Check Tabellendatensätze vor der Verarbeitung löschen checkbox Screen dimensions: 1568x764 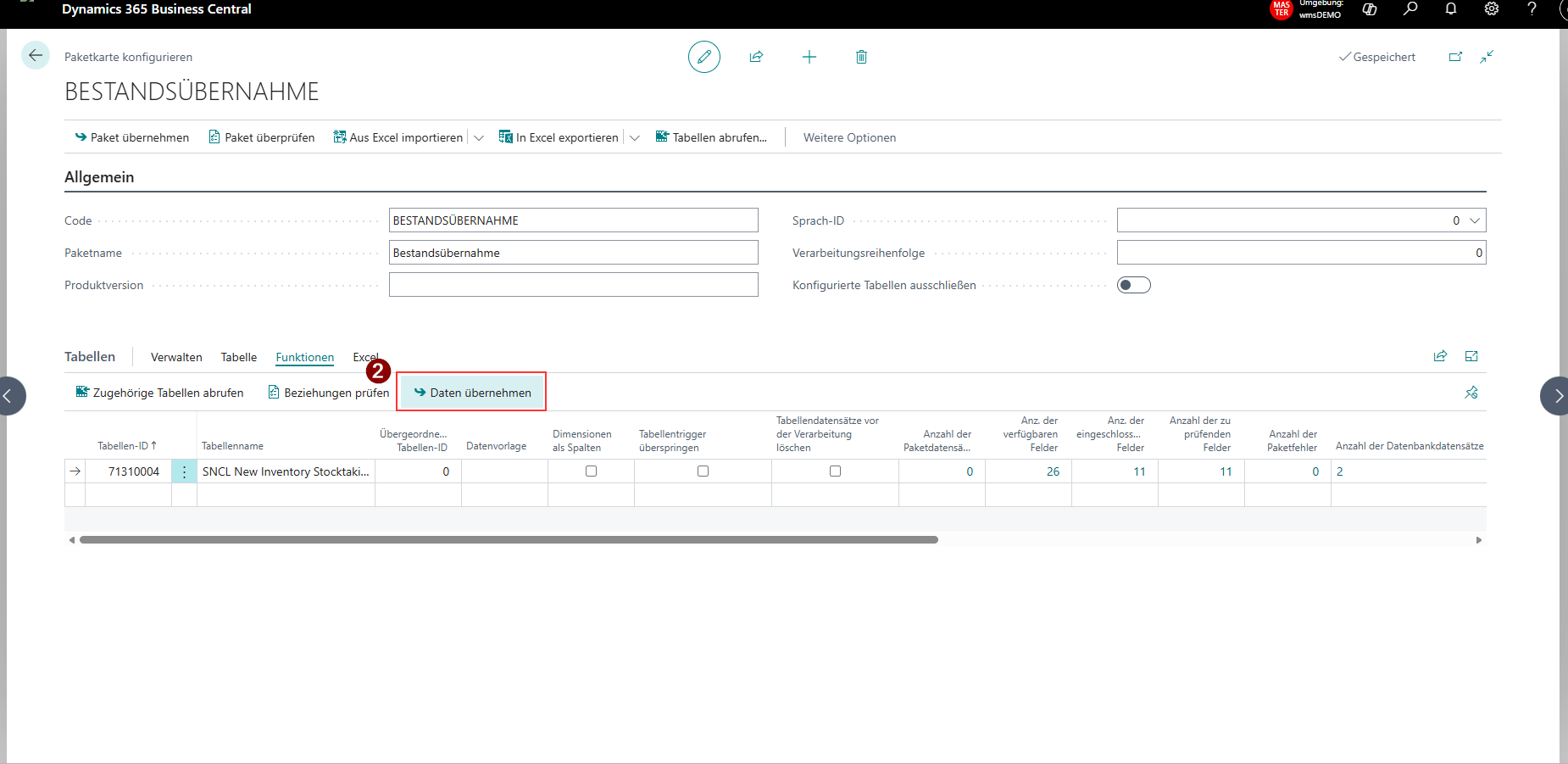(835, 471)
